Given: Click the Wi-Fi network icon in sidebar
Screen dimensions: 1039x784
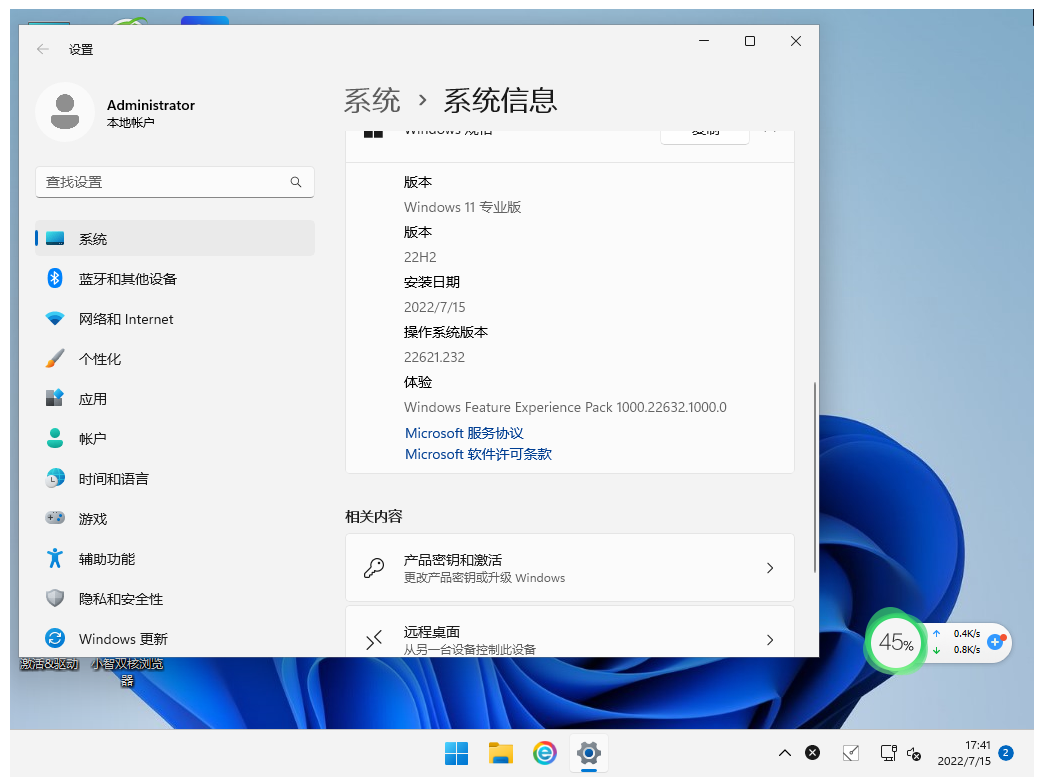Looking at the screenshot, I should 55,318.
